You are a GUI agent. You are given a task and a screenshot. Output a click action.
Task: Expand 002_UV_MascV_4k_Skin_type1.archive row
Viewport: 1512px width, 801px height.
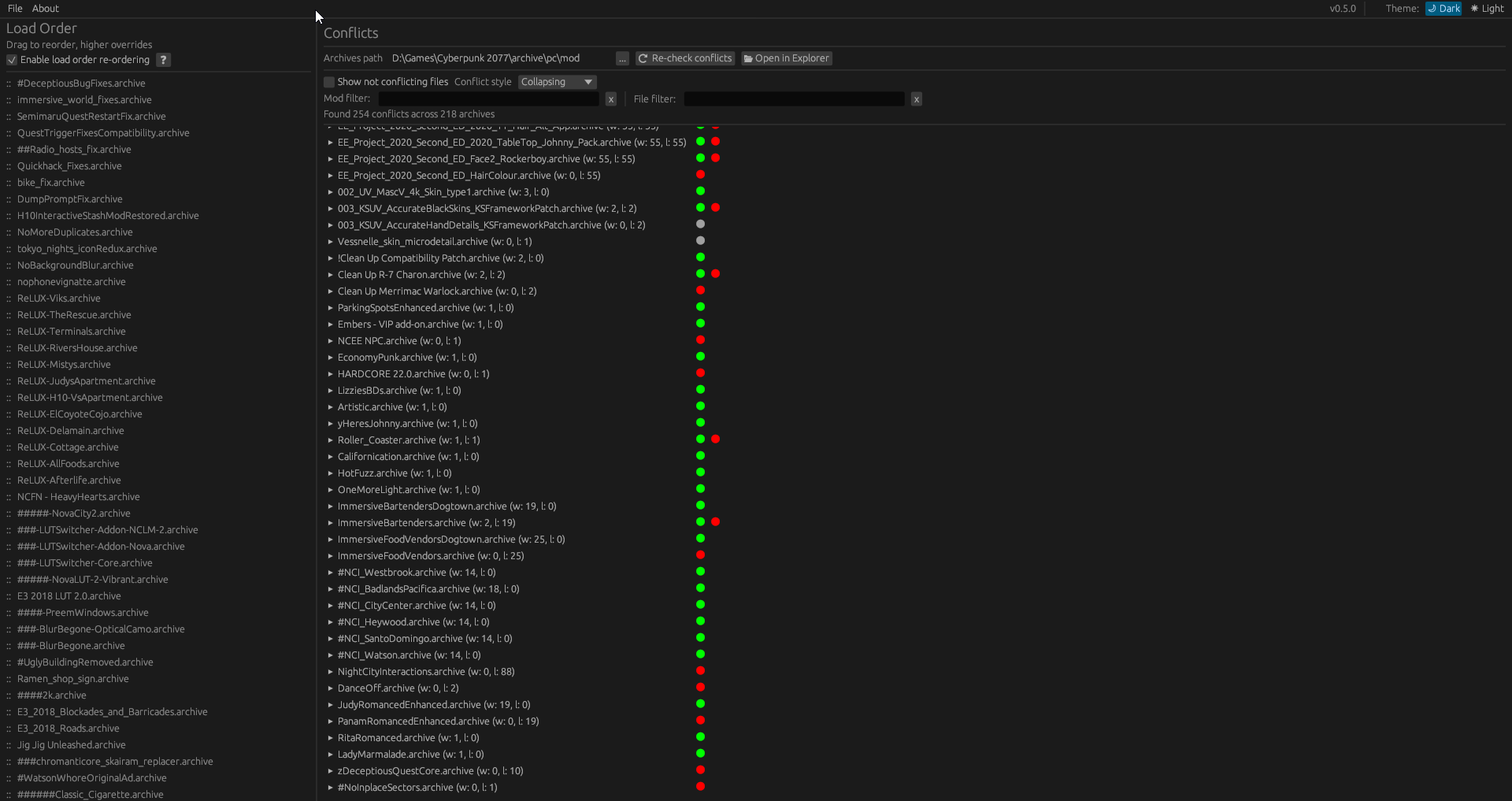[x=330, y=192]
